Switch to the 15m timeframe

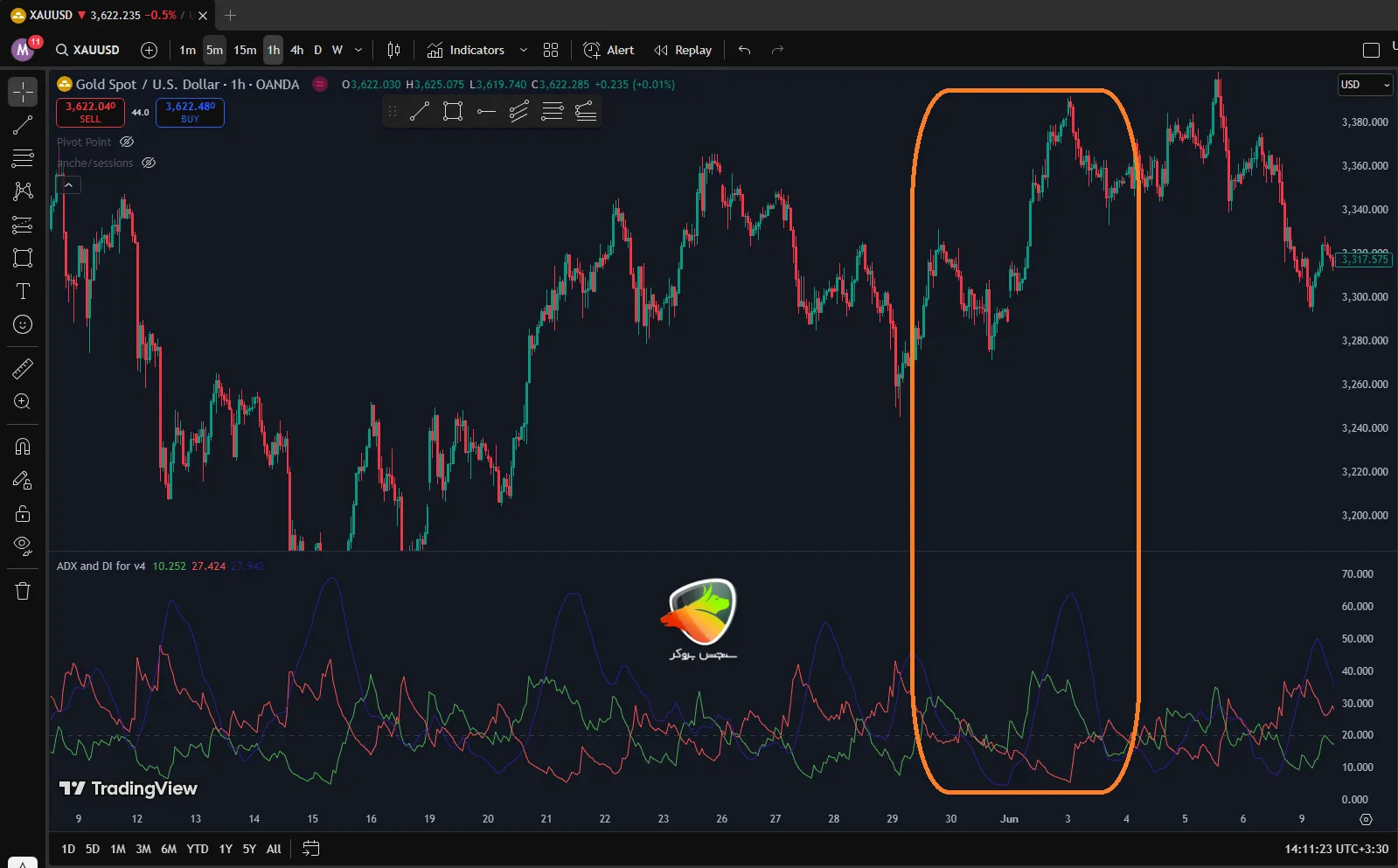(245, 50)
